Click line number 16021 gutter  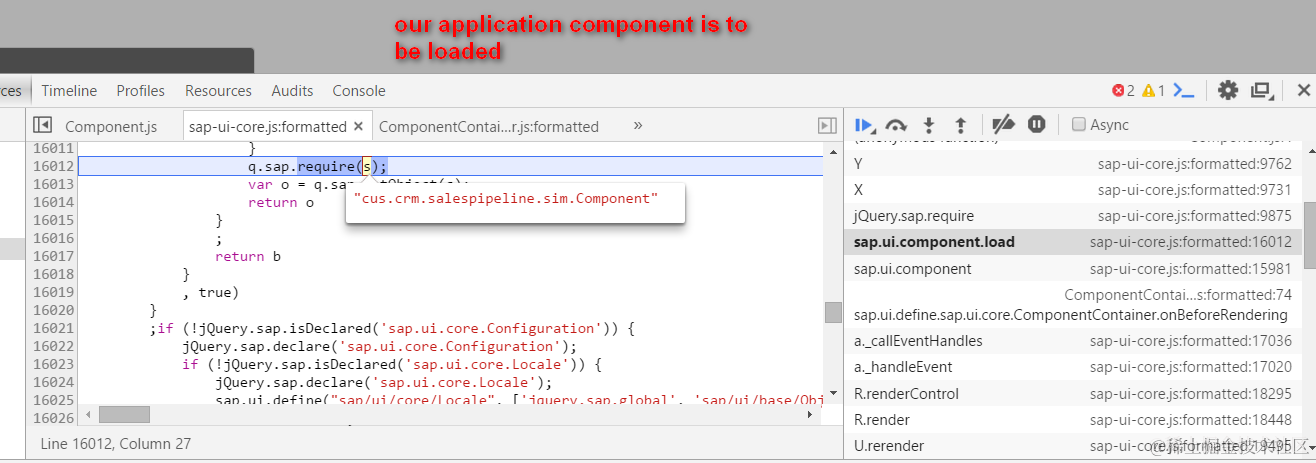tap(53, 328)
